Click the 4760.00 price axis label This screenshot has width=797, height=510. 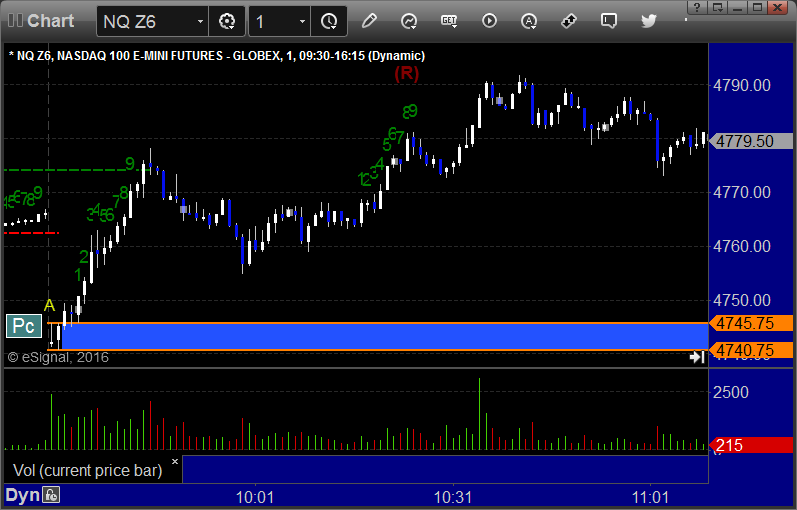742,246
